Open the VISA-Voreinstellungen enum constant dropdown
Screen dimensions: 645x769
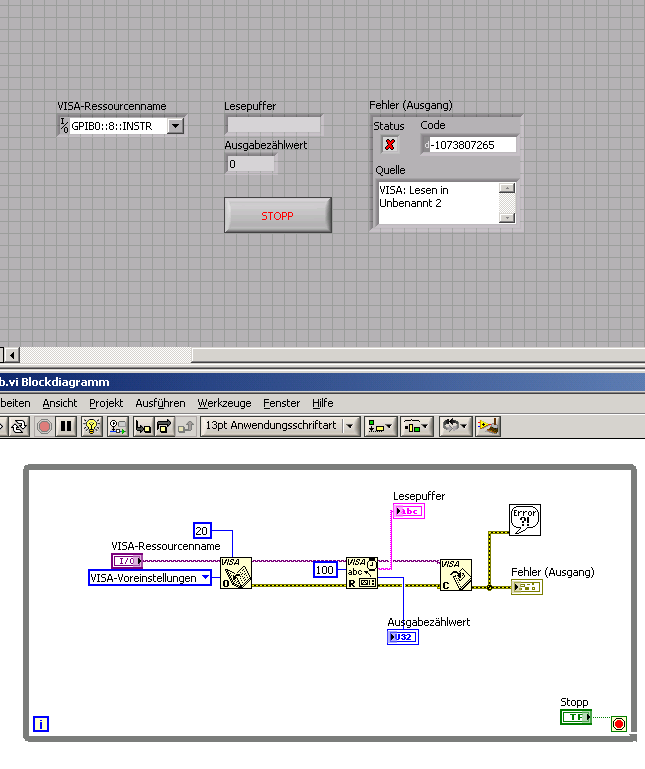206,578
